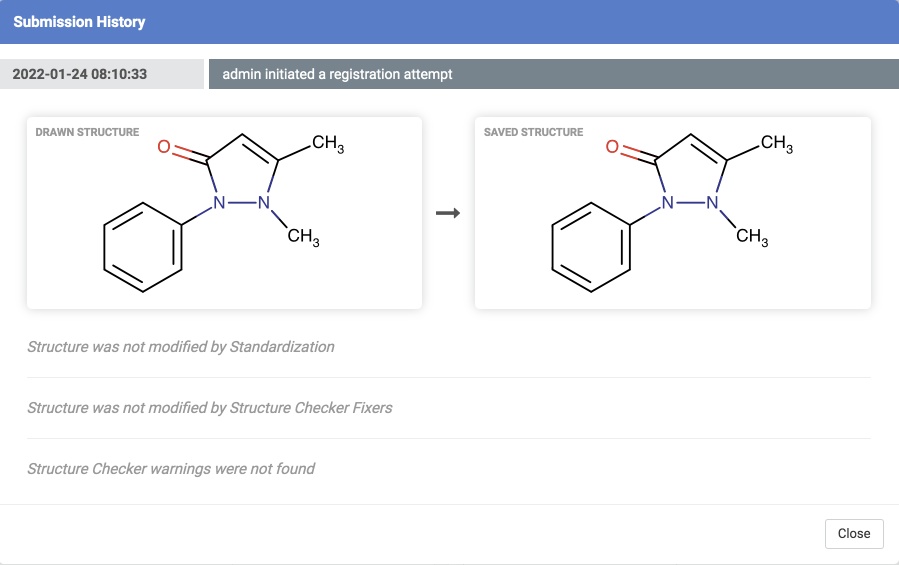The image size is (899, 565).
Task: Click the phenyl ring in drawn structure
Action: (x=144, y=247)
